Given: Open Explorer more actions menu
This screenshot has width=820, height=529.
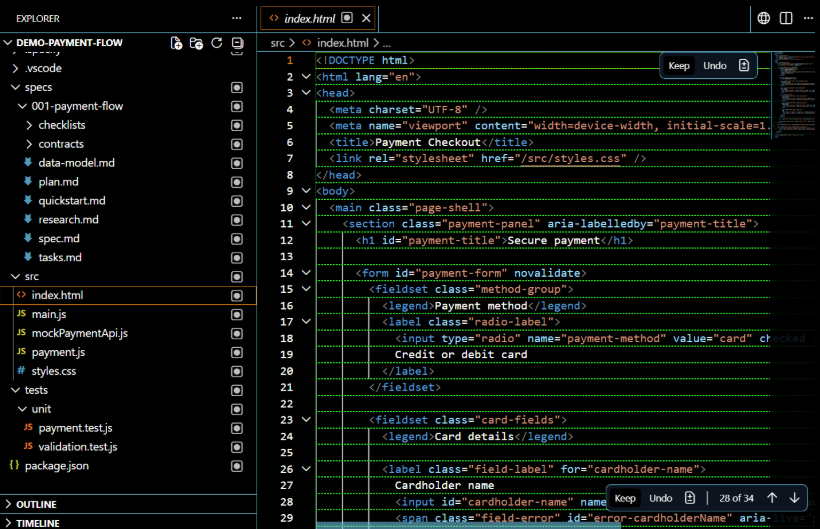Looking at the screenshot, I should point(237,18).
